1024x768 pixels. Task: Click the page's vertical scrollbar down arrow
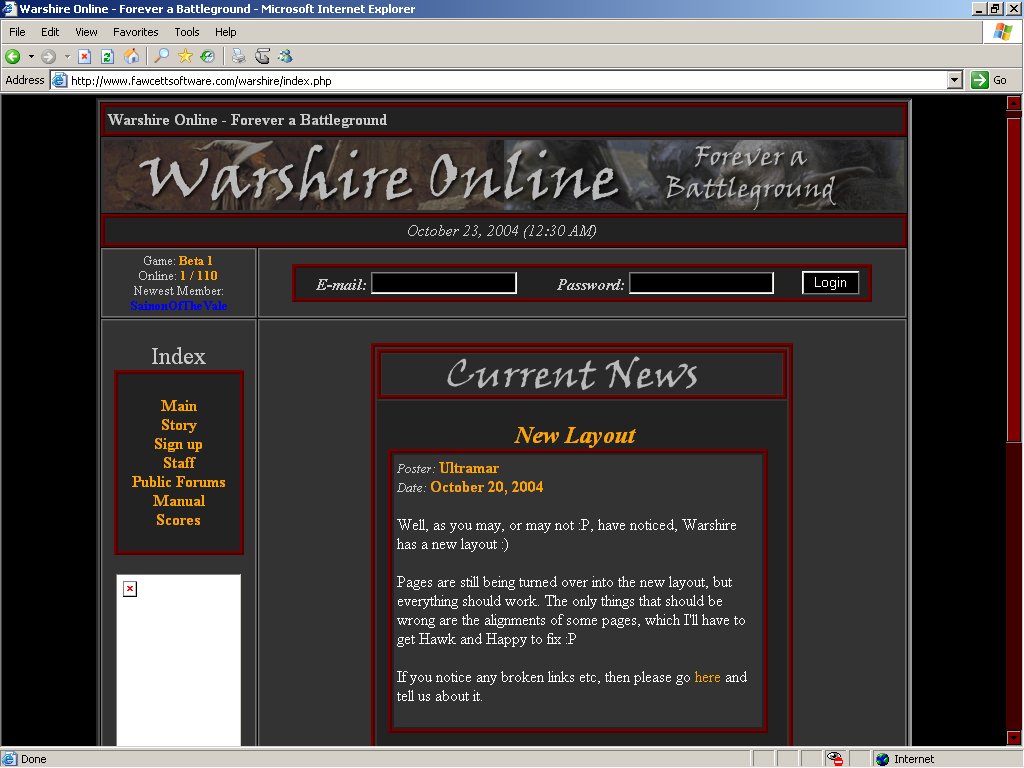[1014, 738]
